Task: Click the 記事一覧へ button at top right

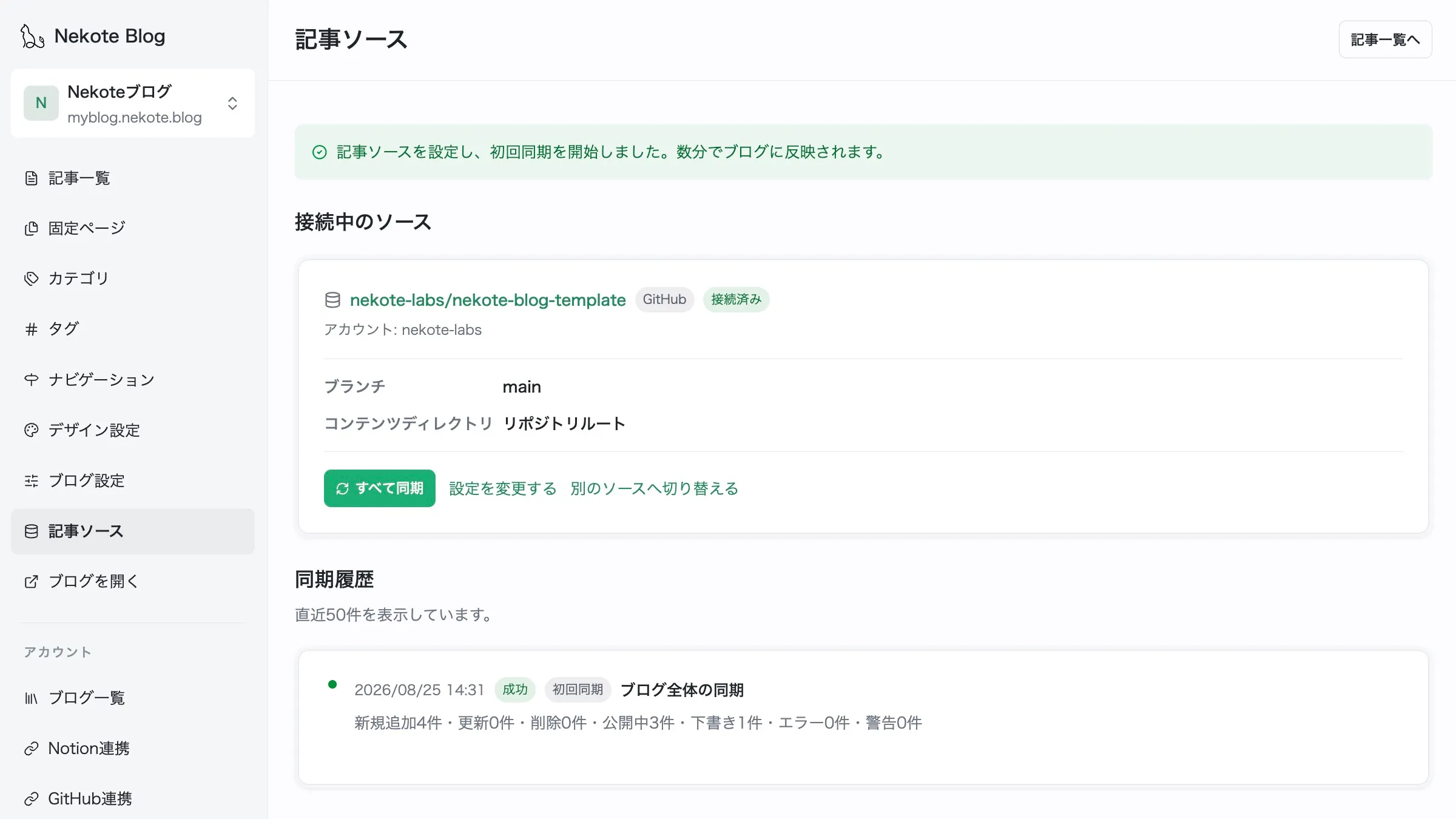Action: pos(1385,39)
